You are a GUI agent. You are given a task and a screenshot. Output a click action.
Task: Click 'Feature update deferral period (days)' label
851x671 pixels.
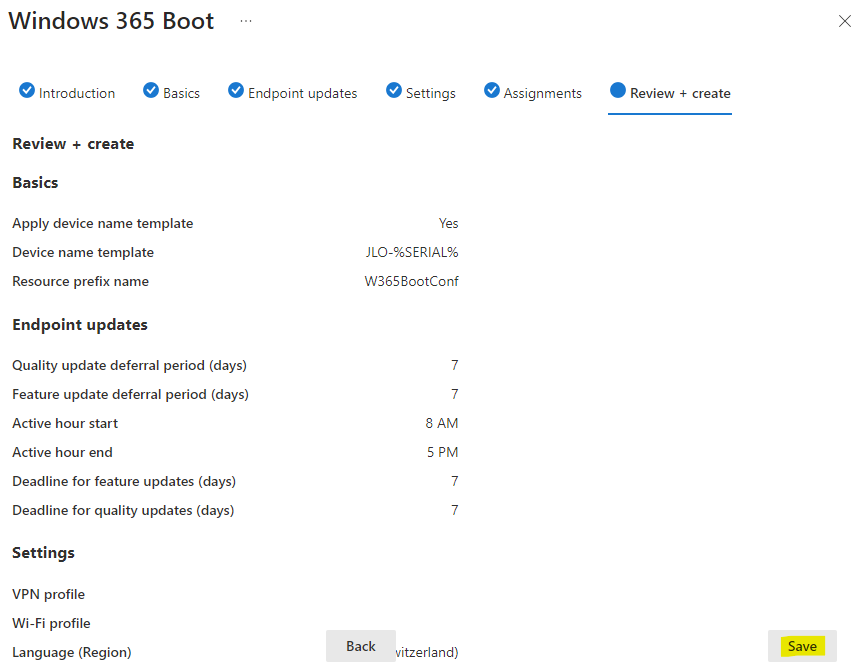click(130, 394)
